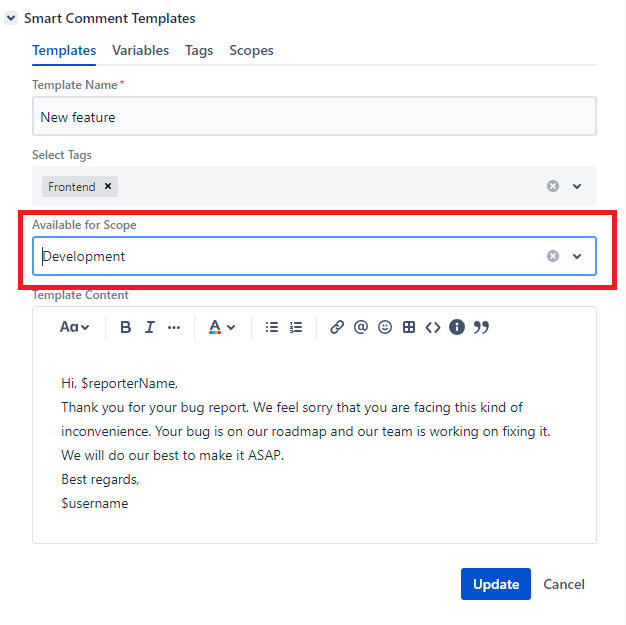Insert a bullet list
The height and width of the screenshot is (625, 626).
tap(272, 327)
